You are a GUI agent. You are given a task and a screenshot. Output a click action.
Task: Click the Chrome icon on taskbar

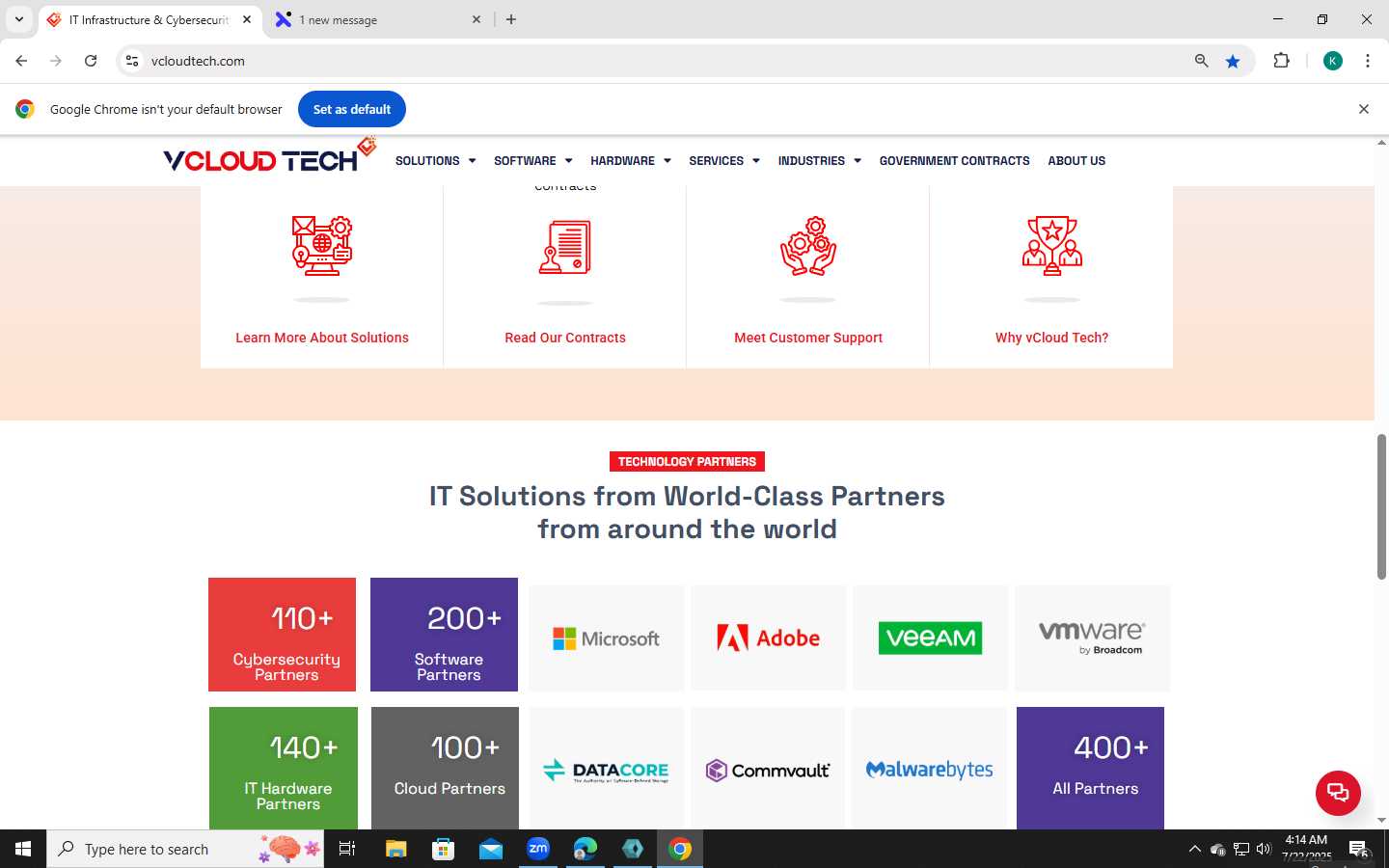tap(680, 849)
